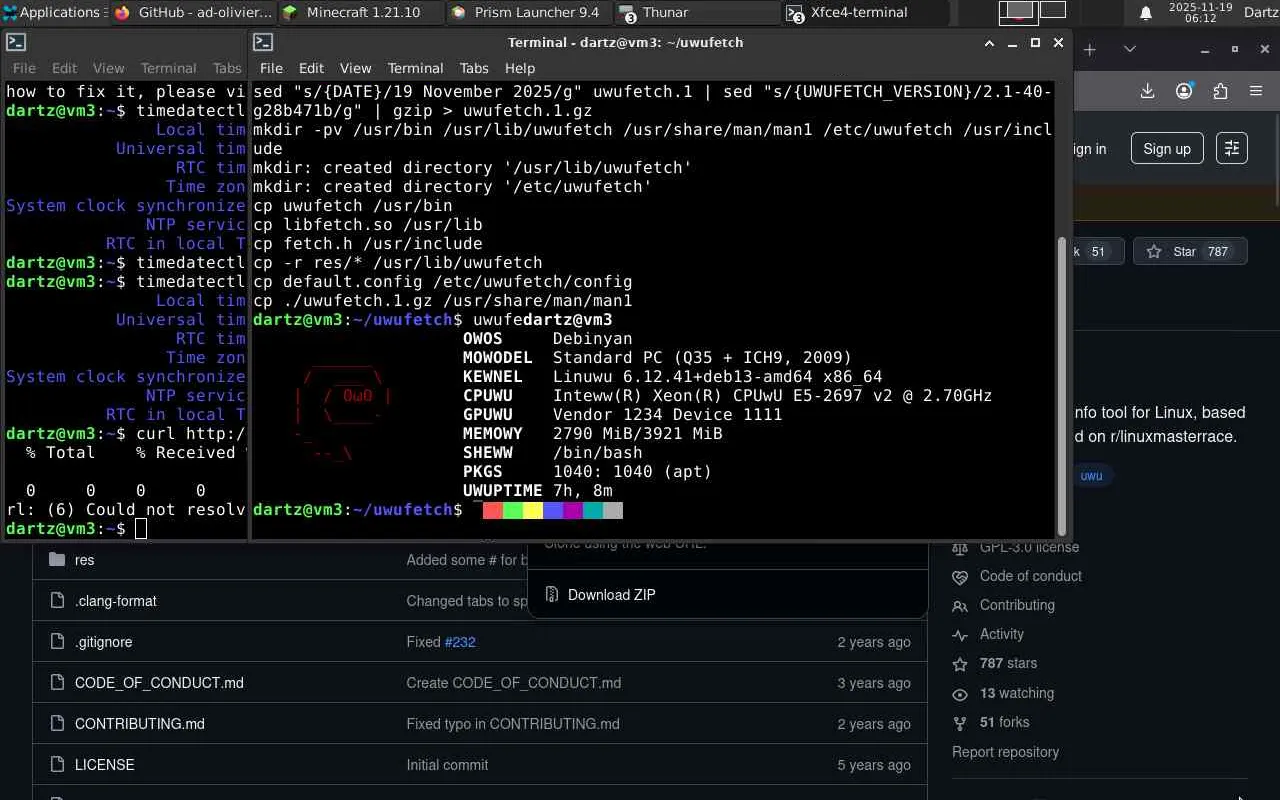1280x800 pixels.
Task: Click the prompt cursor in the background terminal
Action: click(141, 529)
